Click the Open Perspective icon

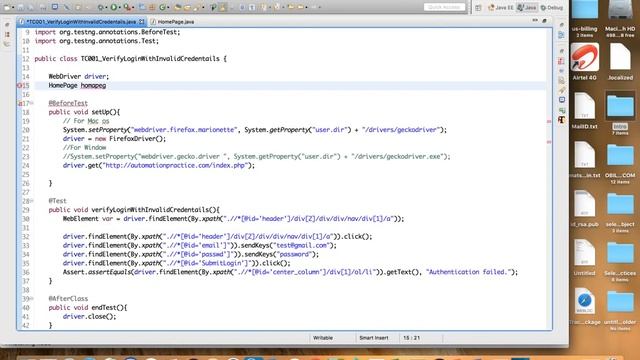[478, 7]
